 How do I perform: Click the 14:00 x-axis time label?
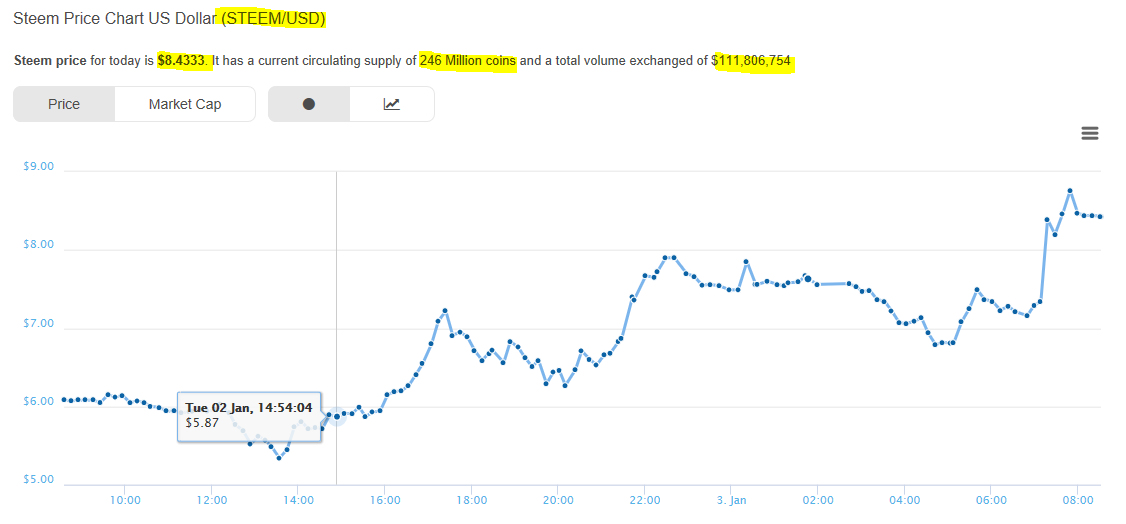click(297, 500)
